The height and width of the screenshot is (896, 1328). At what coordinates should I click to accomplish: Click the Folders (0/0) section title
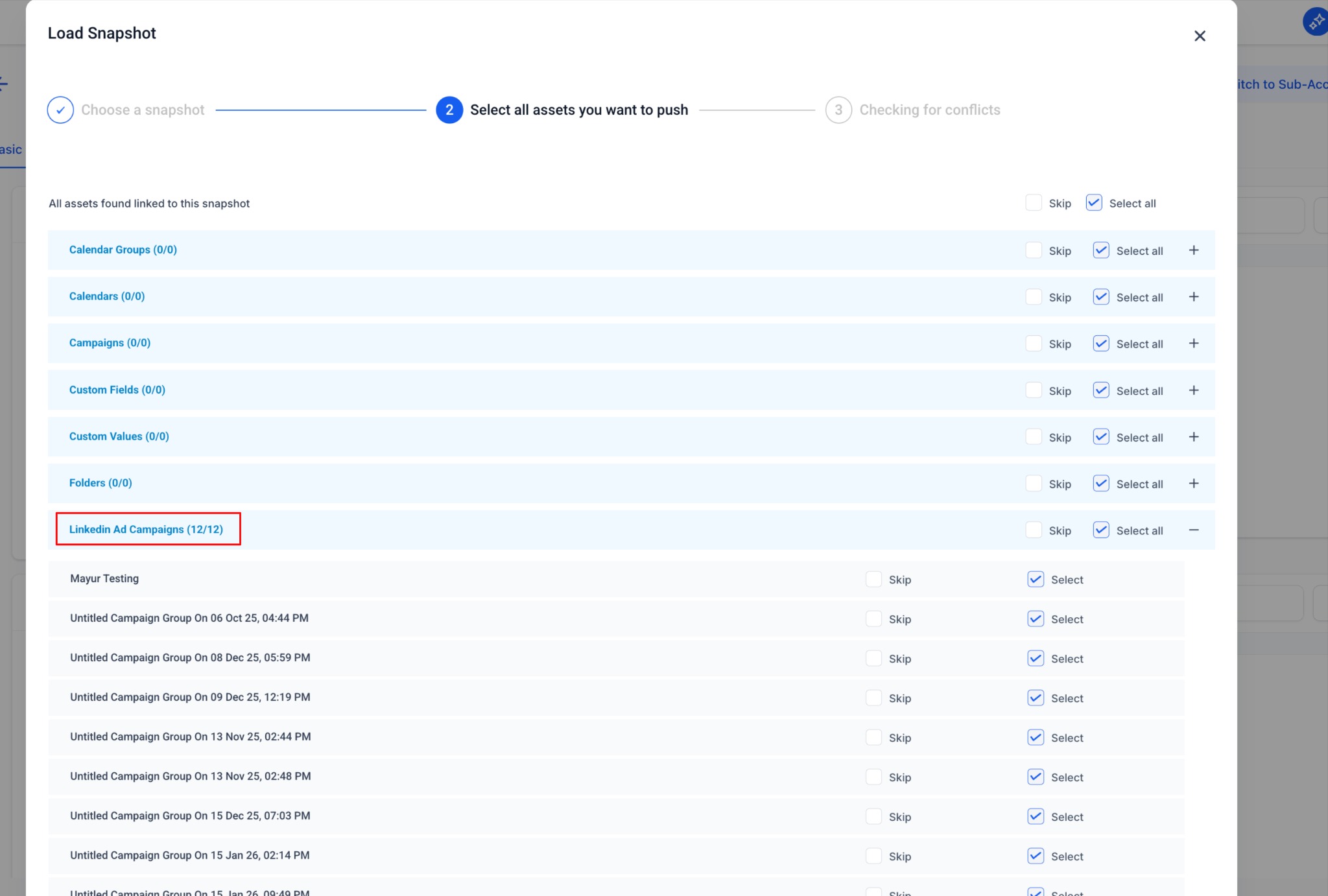point(101,483)
